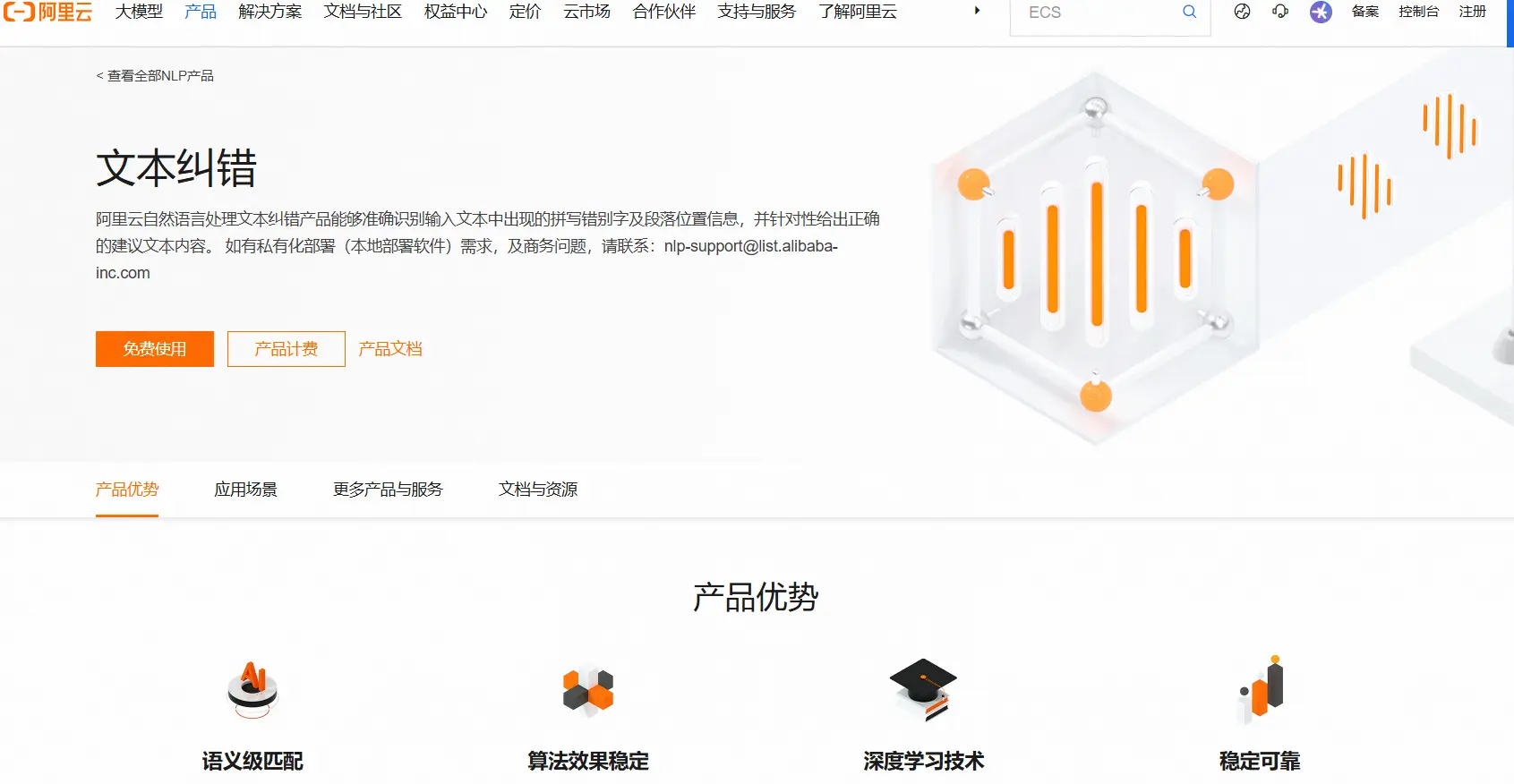
Task: Open the 产品 menu
Action: tap(201, 12)
